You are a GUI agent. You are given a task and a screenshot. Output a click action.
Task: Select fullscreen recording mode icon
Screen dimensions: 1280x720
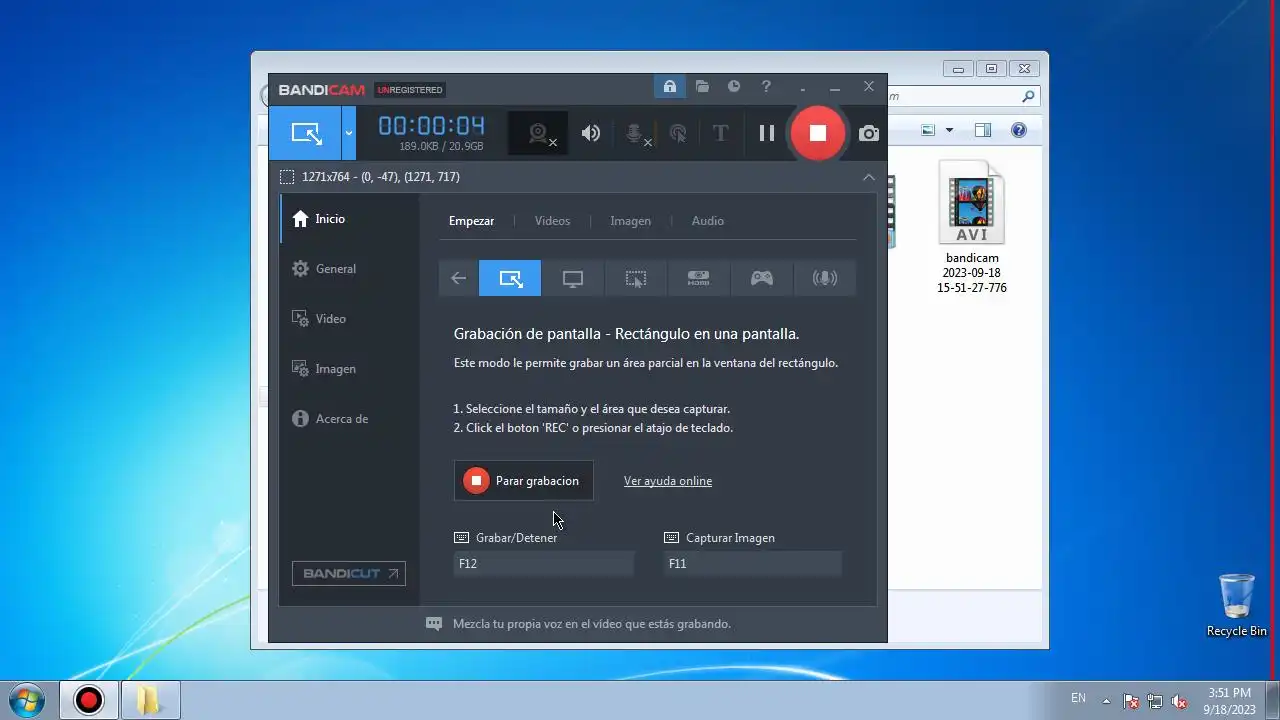[x=573, y=279]
